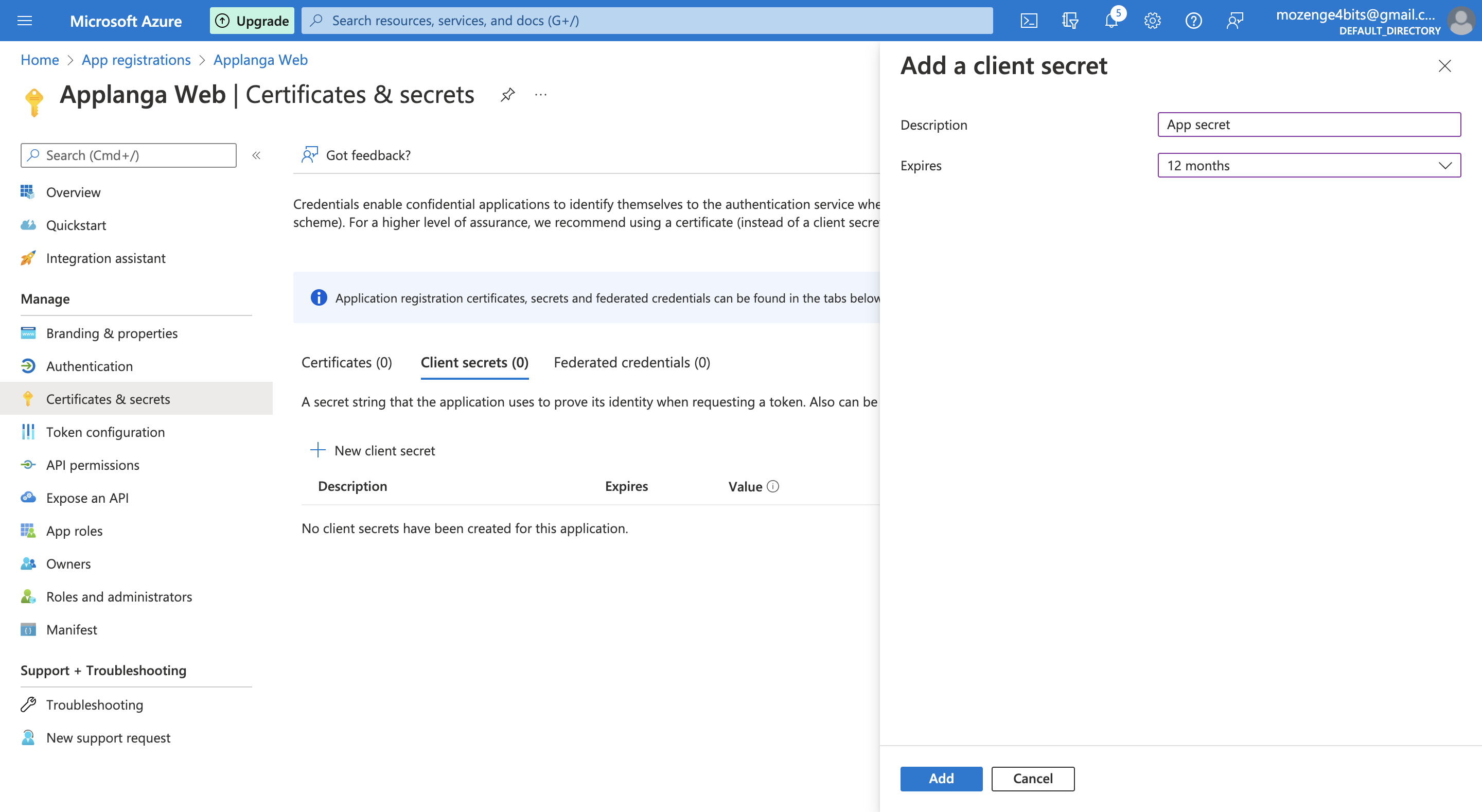Screen dimensions: 1482x812
Task: Open top bar feedback icon
Action: (x=1234, y=21)
